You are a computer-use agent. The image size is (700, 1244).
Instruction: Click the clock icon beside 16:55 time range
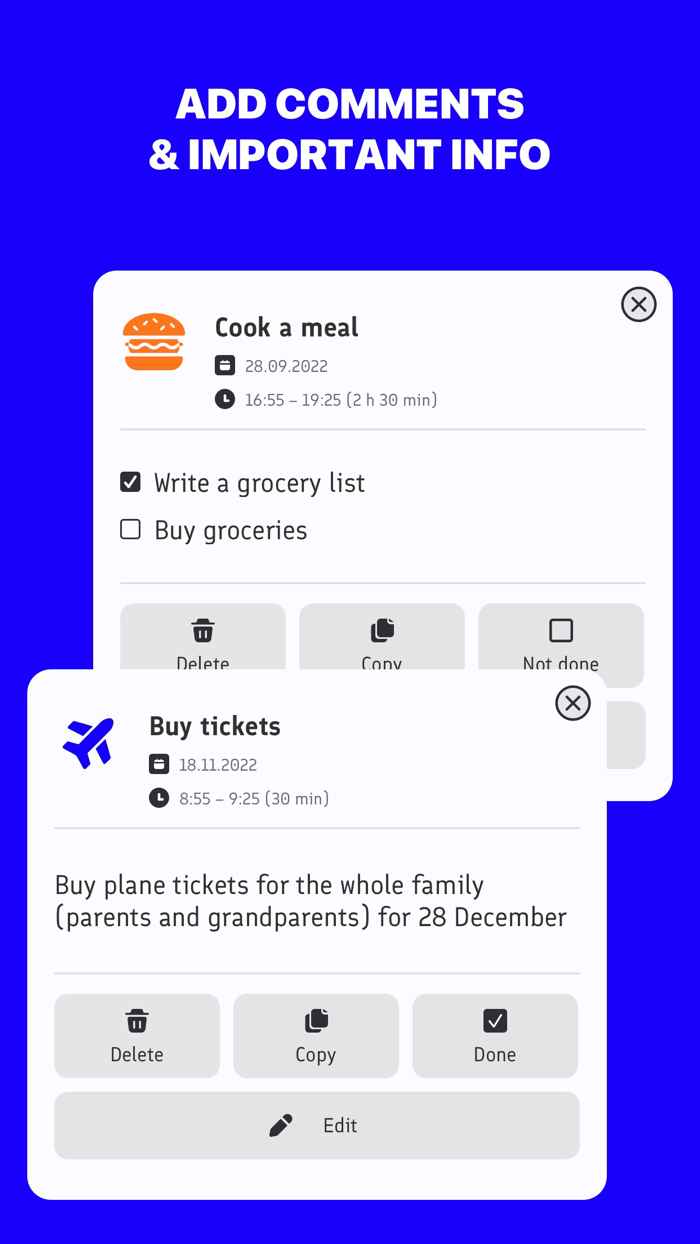click(224, 399)
